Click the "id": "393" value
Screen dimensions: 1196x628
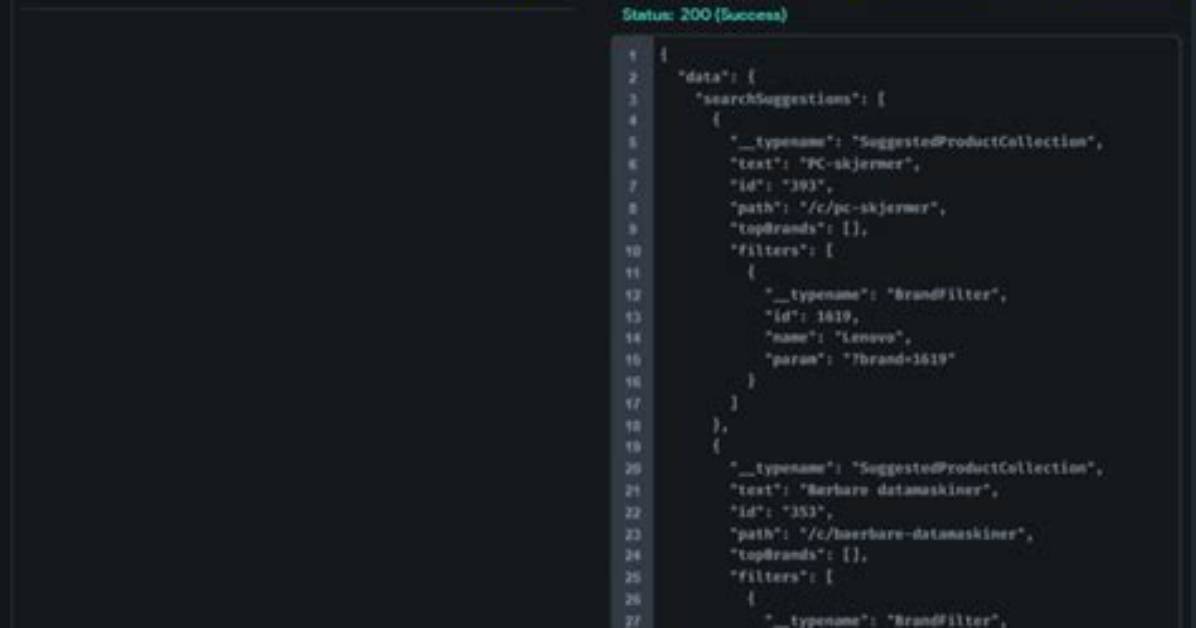[x=803, y=186]
